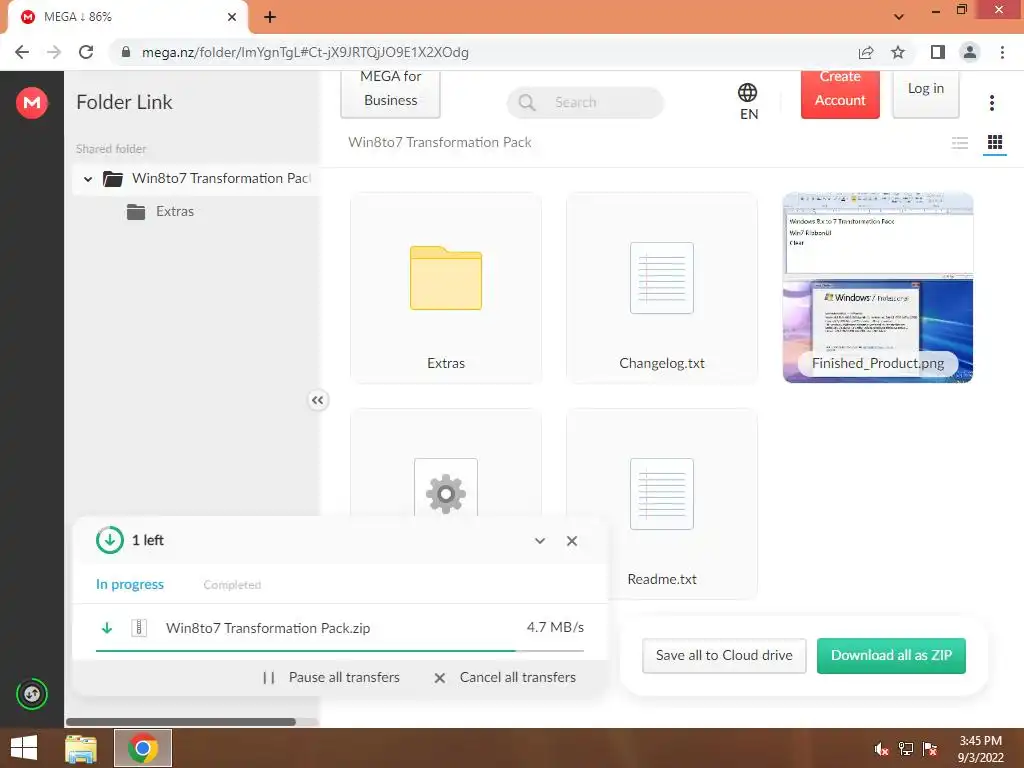1024x768 pixels.
Task: Select the MEGA browser tab
Action: [127, 17]
